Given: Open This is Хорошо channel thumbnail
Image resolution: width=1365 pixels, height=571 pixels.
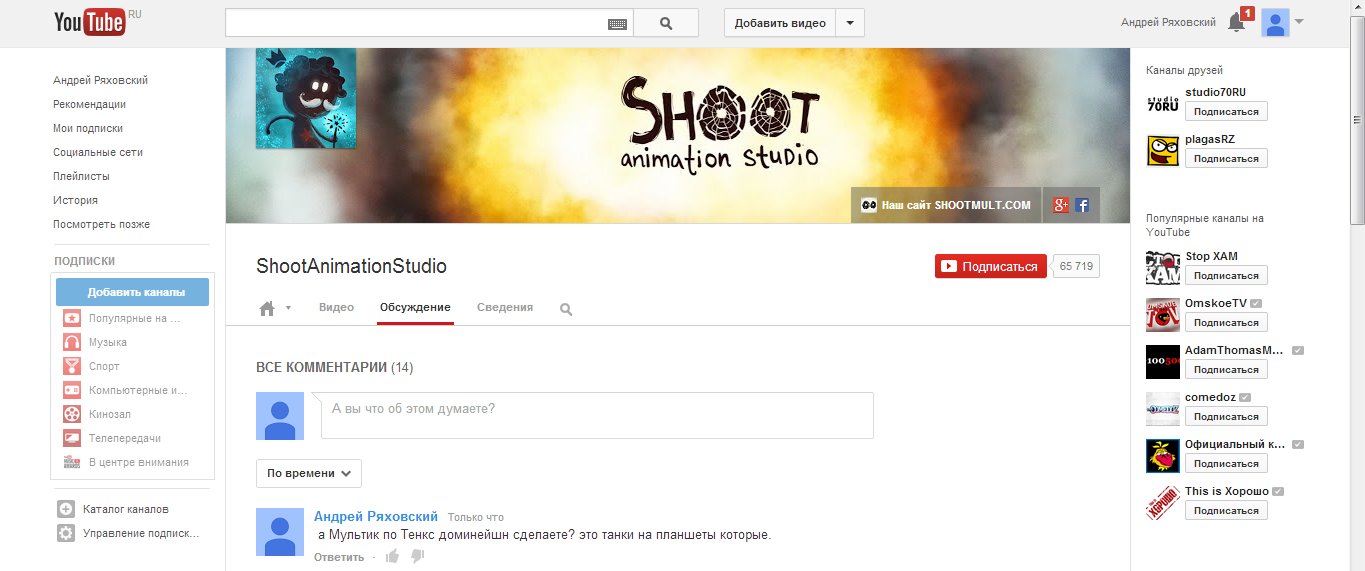Looking at the screenshot, I should (x=1163, y=502).
